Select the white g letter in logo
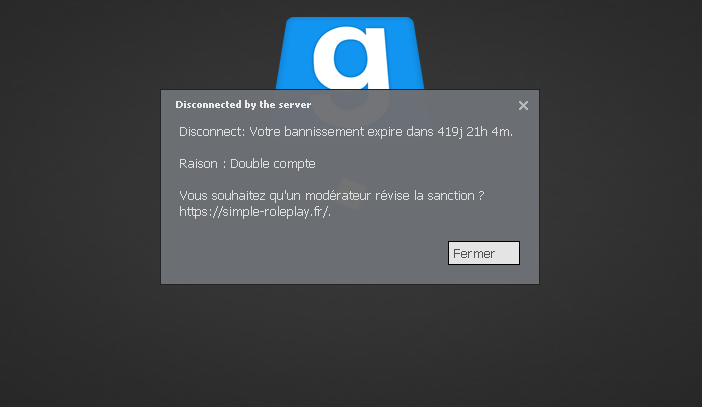702x407 pixels. click(351, 57)
